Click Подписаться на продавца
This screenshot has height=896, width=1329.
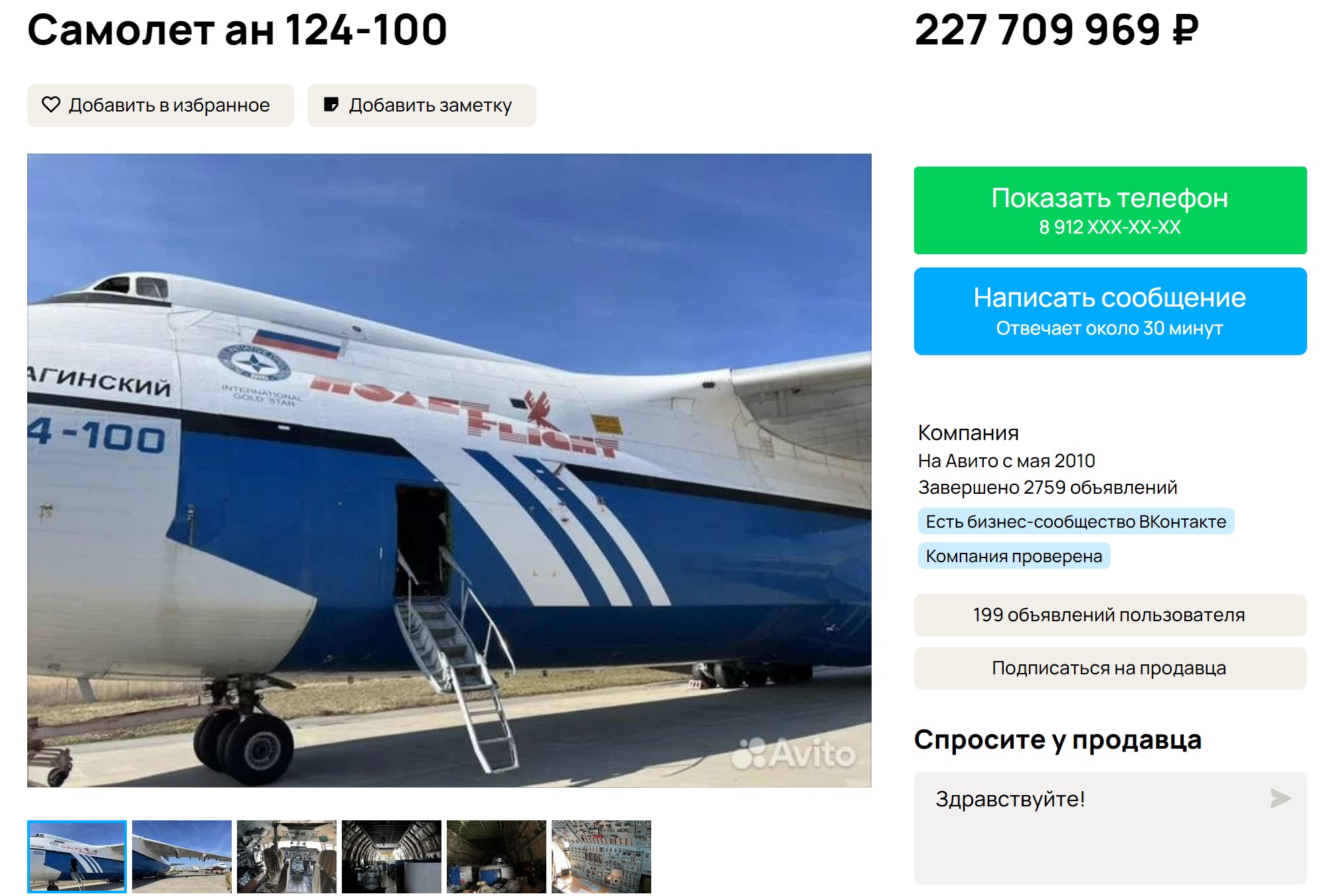[x=1110, y=668]
